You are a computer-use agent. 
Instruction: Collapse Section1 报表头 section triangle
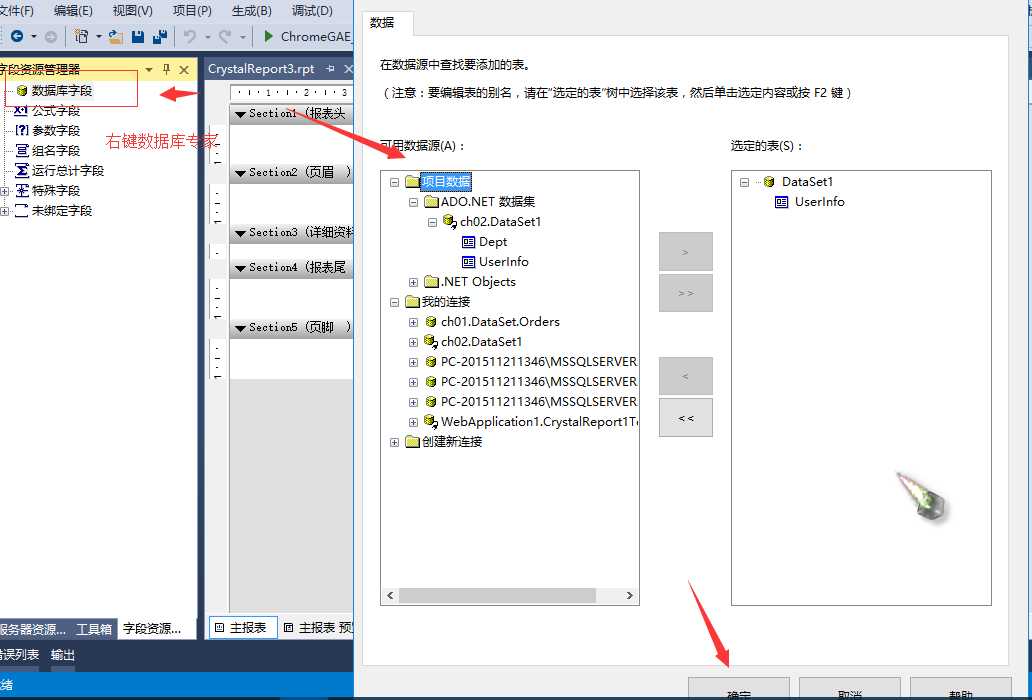tap(240, 114)
